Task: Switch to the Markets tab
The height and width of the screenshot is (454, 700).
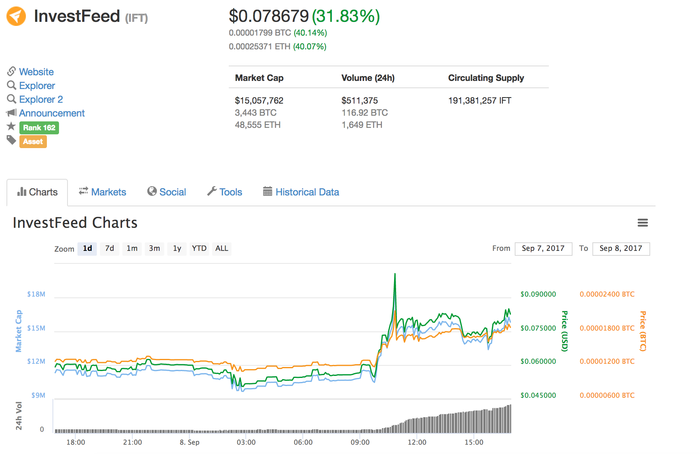Action: coord(102,192)
